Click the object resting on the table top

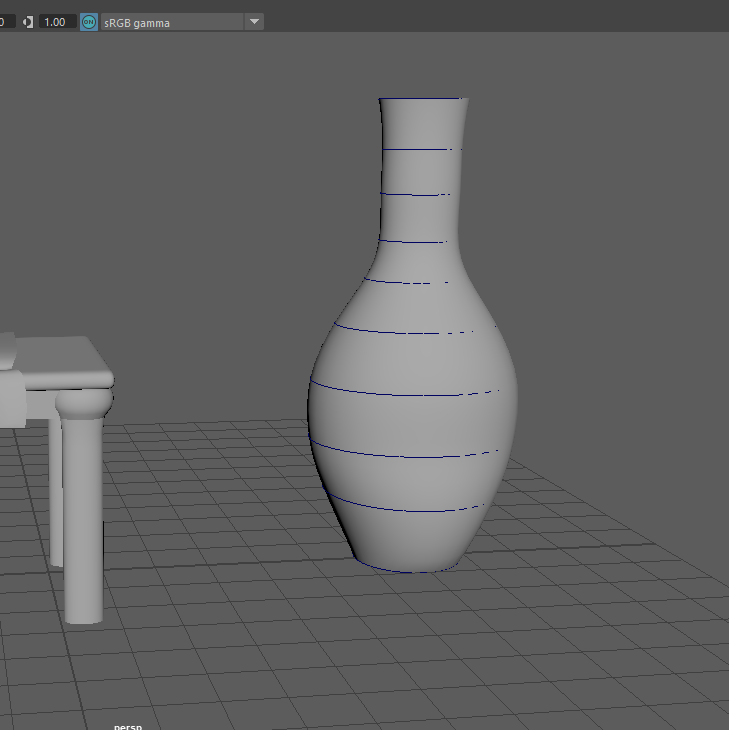(6, 352)
